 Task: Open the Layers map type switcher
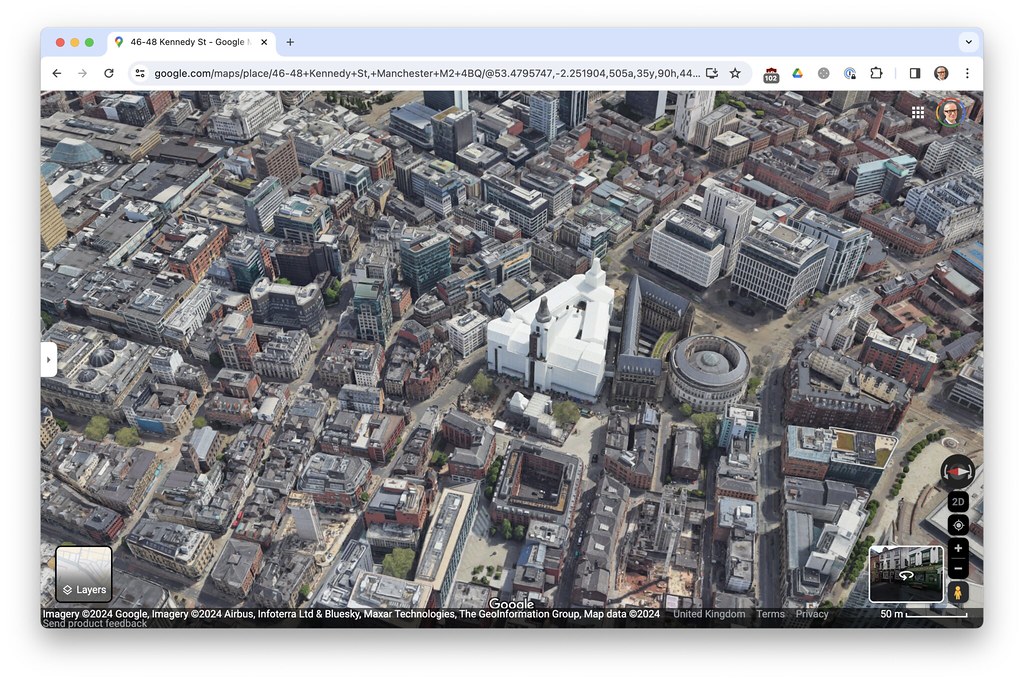(84, 576)
